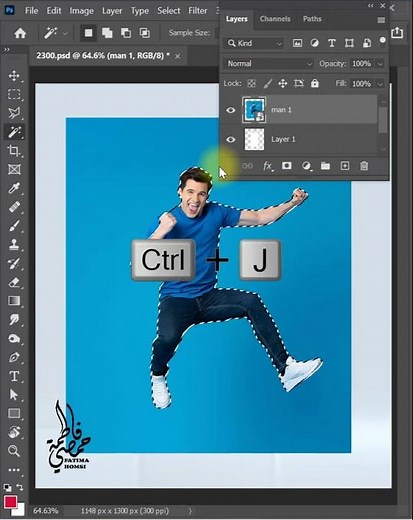This screenshot has width=413, height=520.
Task: Select the Frame tool
Action: coord(14,169)
